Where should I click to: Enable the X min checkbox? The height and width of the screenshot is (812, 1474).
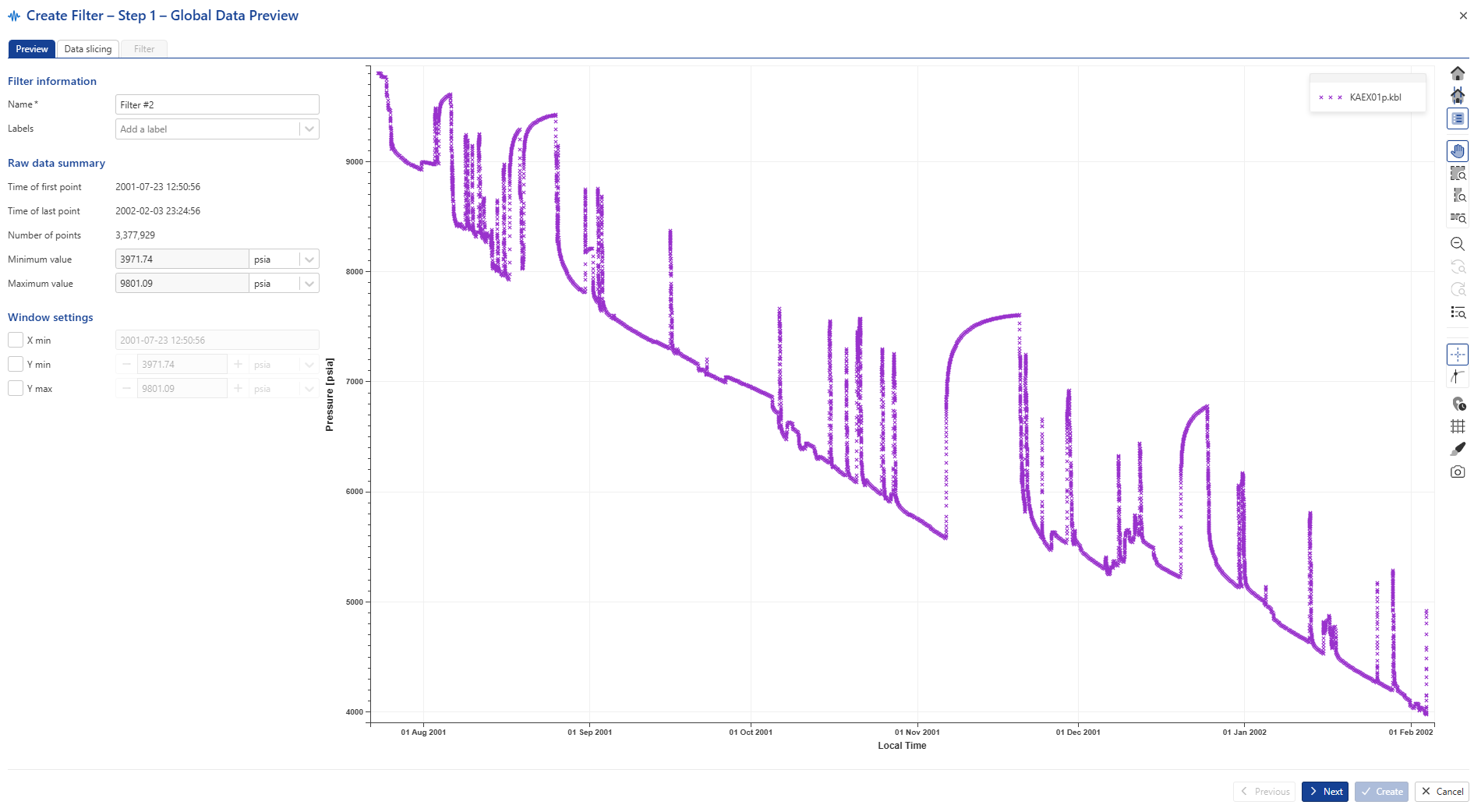(16, 341)
